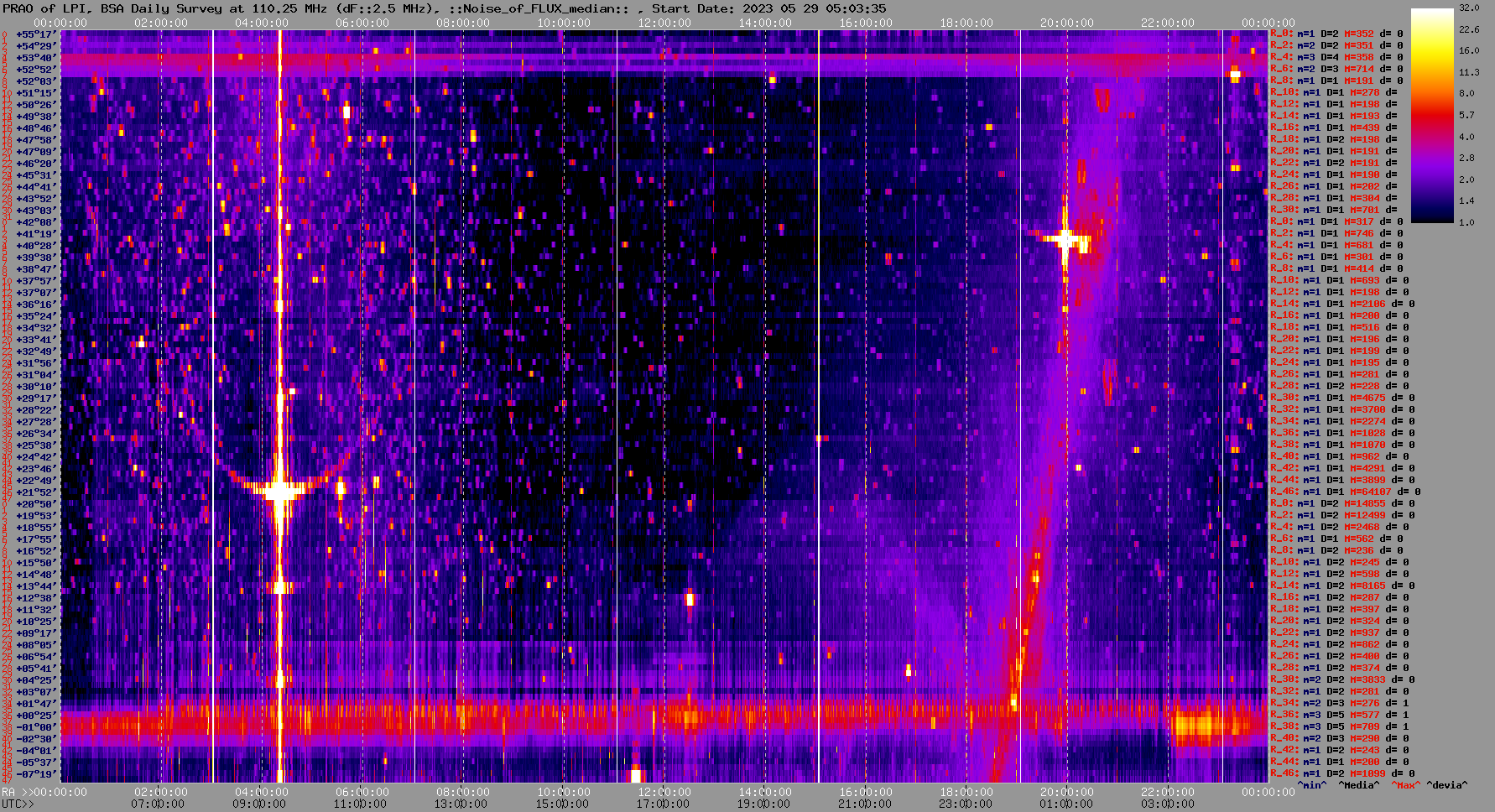
Task: Click the declination label '+55°17''
Action: 36,34
